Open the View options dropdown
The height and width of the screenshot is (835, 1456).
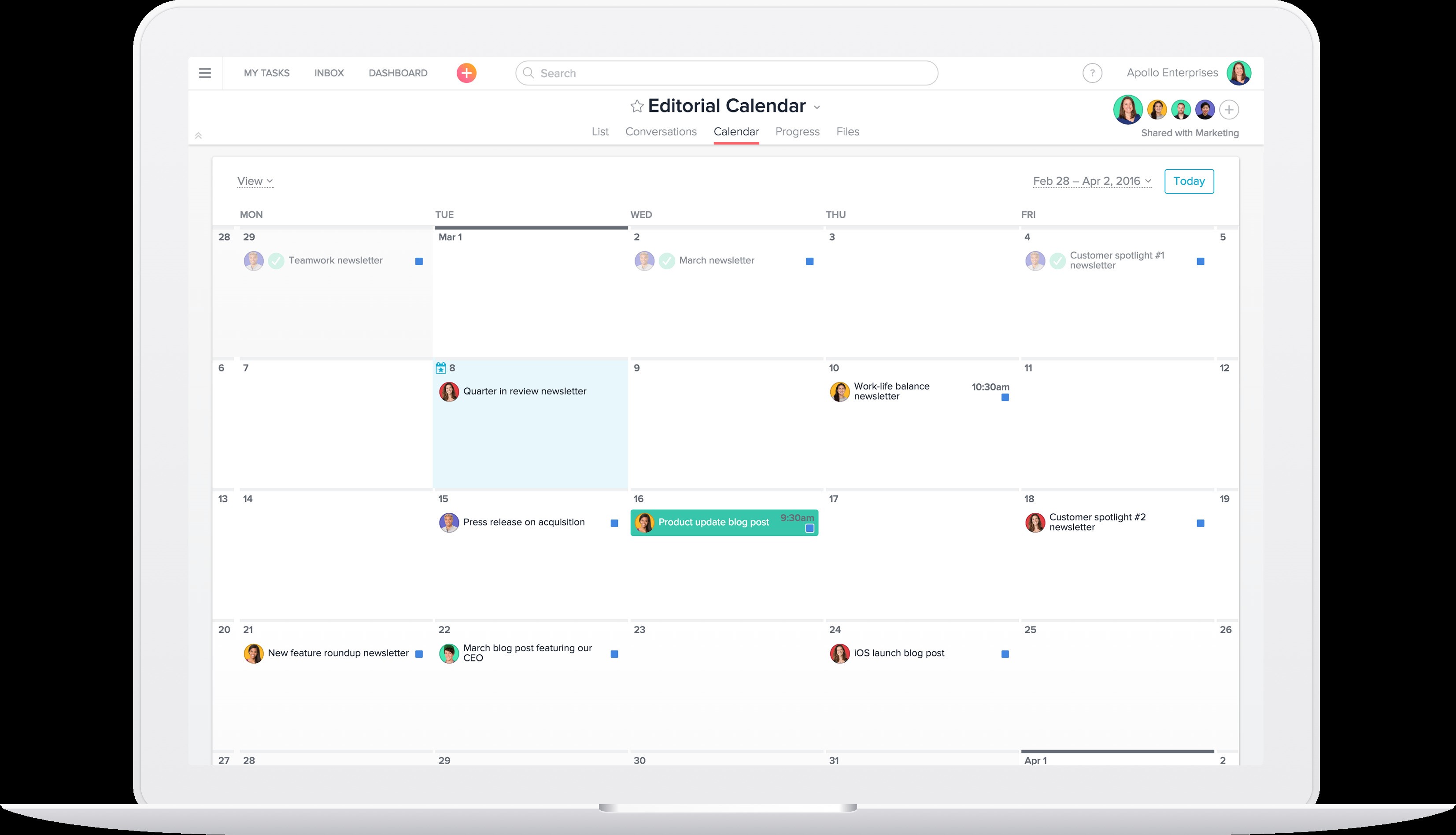click(255, 181)
